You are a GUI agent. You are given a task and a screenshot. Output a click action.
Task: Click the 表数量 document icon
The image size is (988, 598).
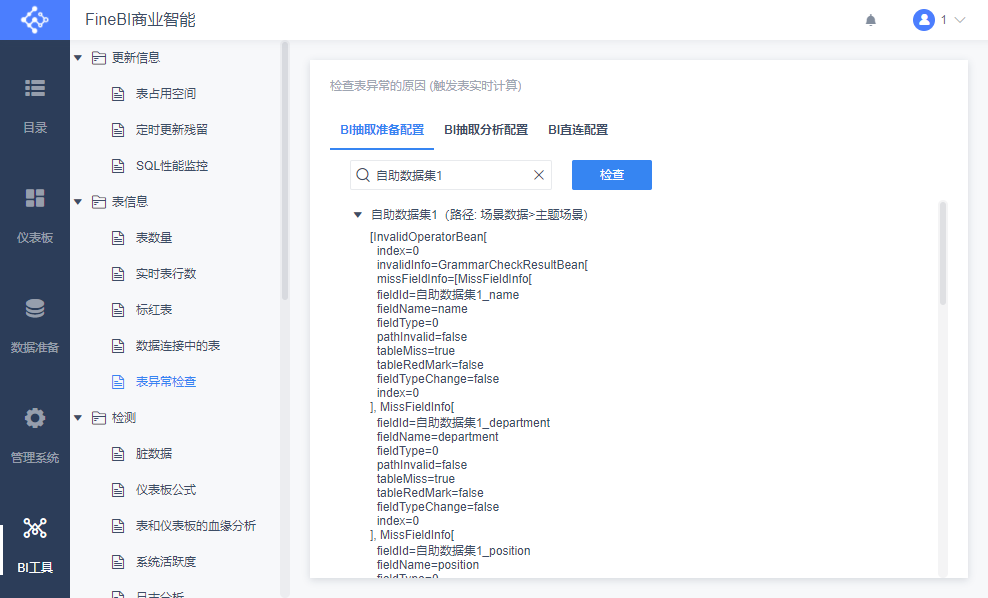tap(118, 238)
